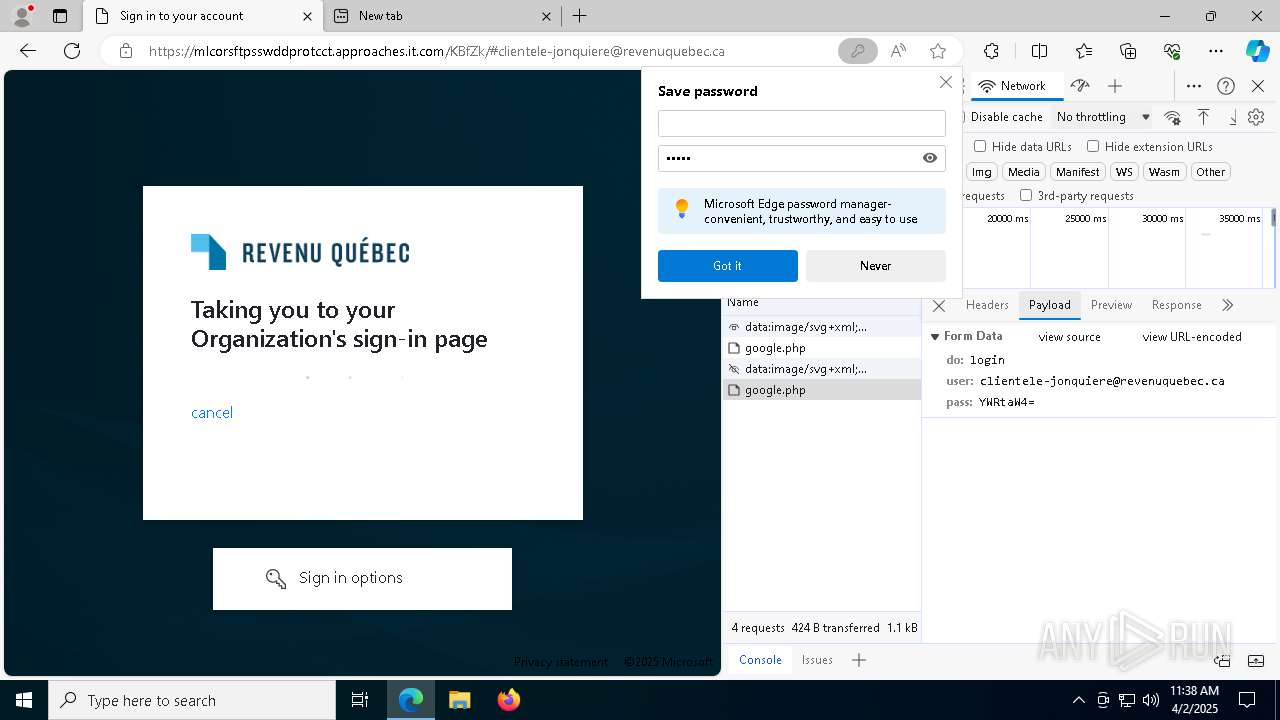Select the Payload tab
This screenshot has height=720, width=1280.
click(x=1049, y=305)
